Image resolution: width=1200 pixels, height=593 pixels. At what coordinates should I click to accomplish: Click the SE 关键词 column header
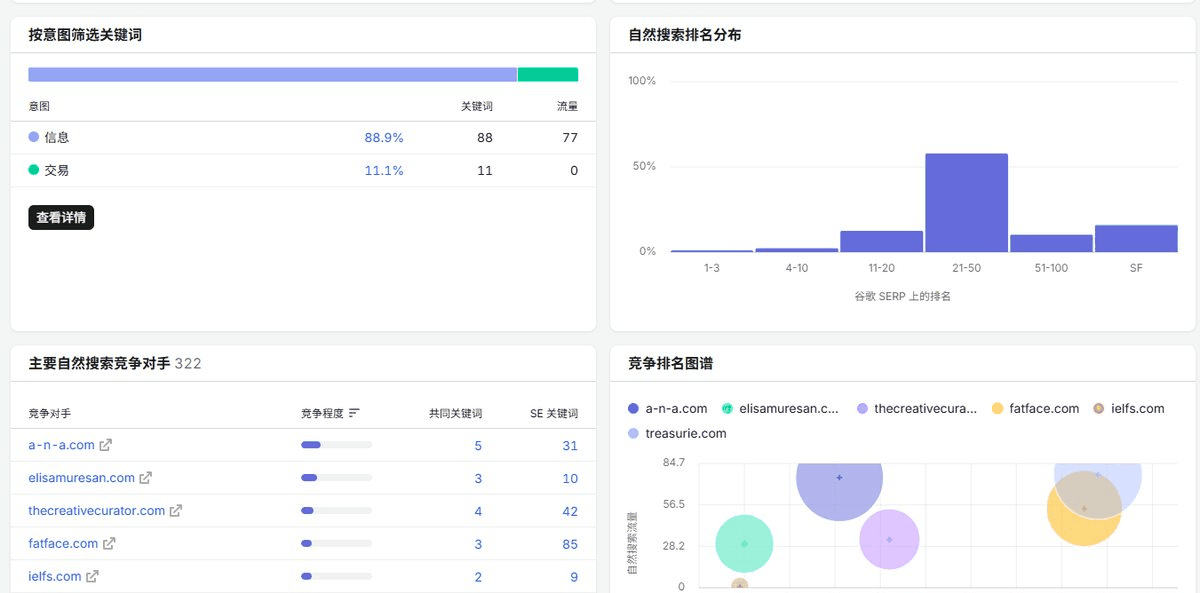(554, 413)
